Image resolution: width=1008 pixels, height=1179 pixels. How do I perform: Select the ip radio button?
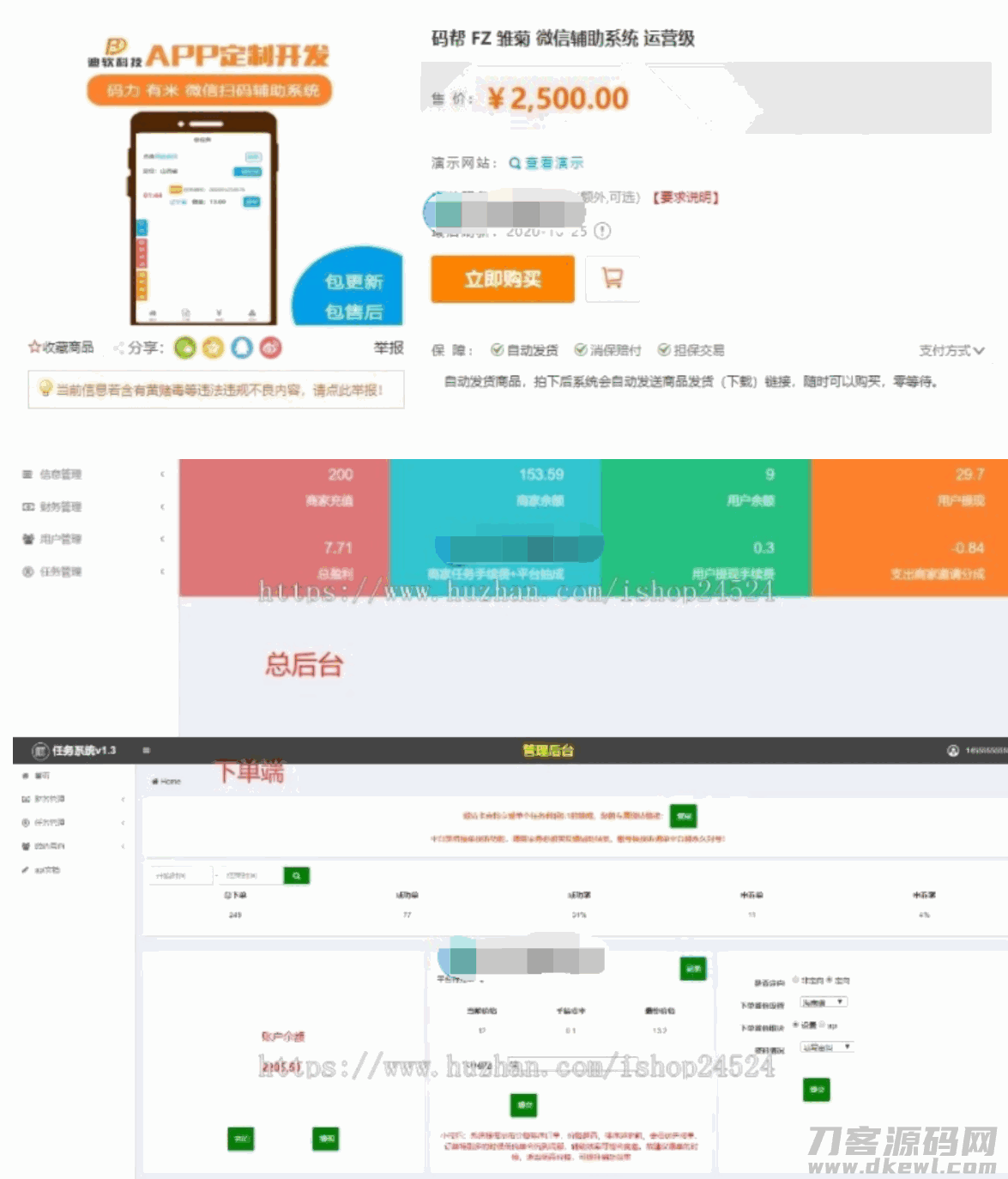[x=823, y=1025]
